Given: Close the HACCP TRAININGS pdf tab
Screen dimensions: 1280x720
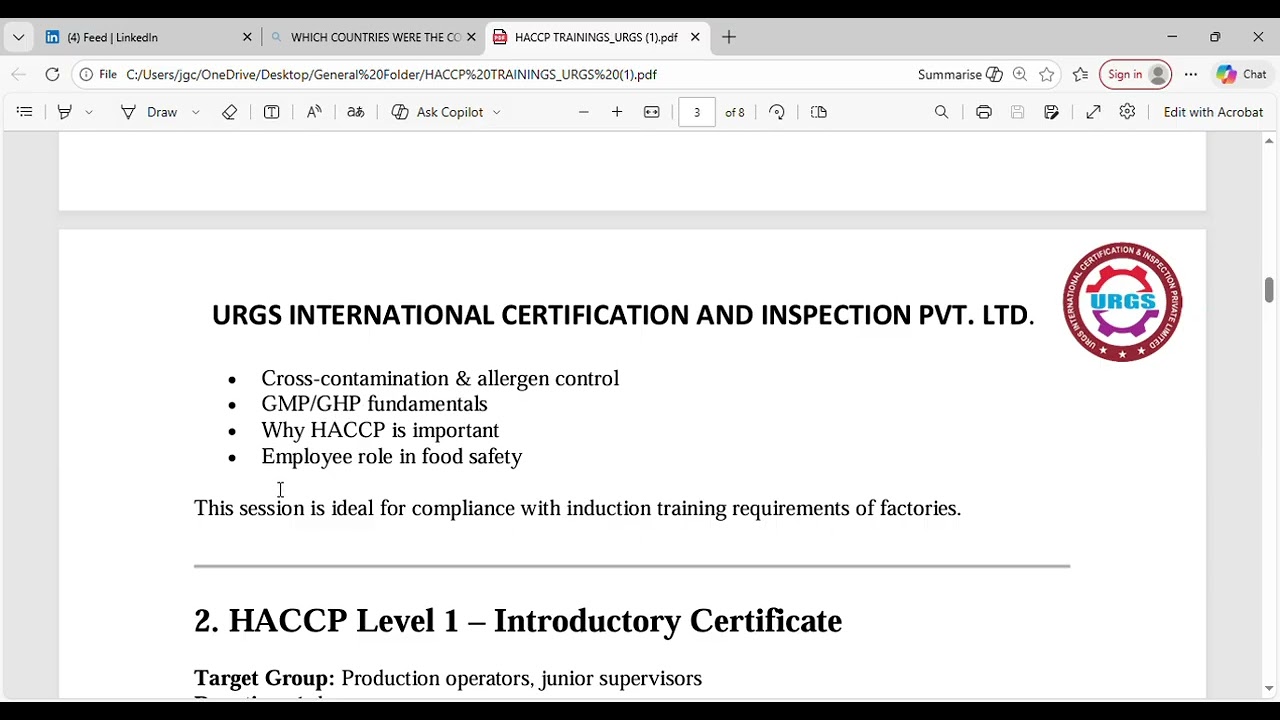Looking at the screenshot, I should [x=695, y=37].
